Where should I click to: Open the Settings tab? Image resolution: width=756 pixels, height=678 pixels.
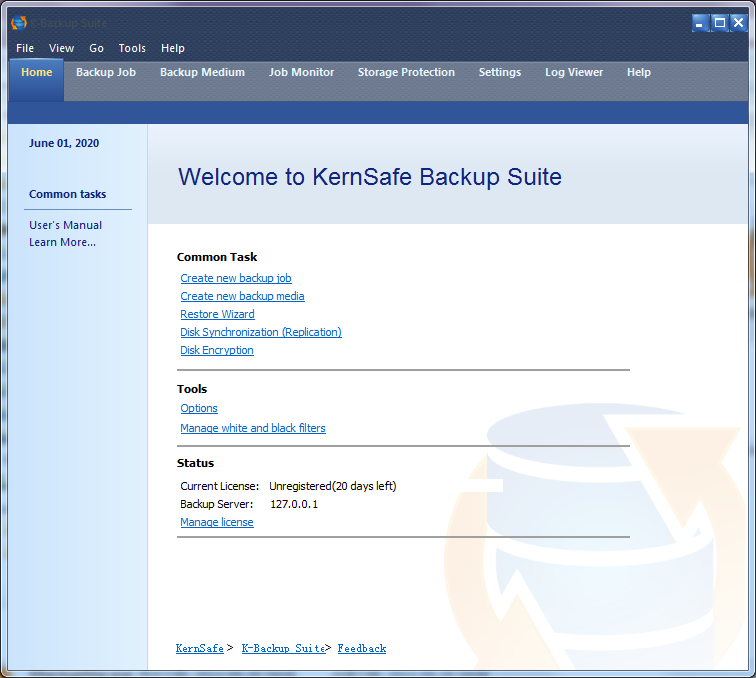click(x=499, y=72)
